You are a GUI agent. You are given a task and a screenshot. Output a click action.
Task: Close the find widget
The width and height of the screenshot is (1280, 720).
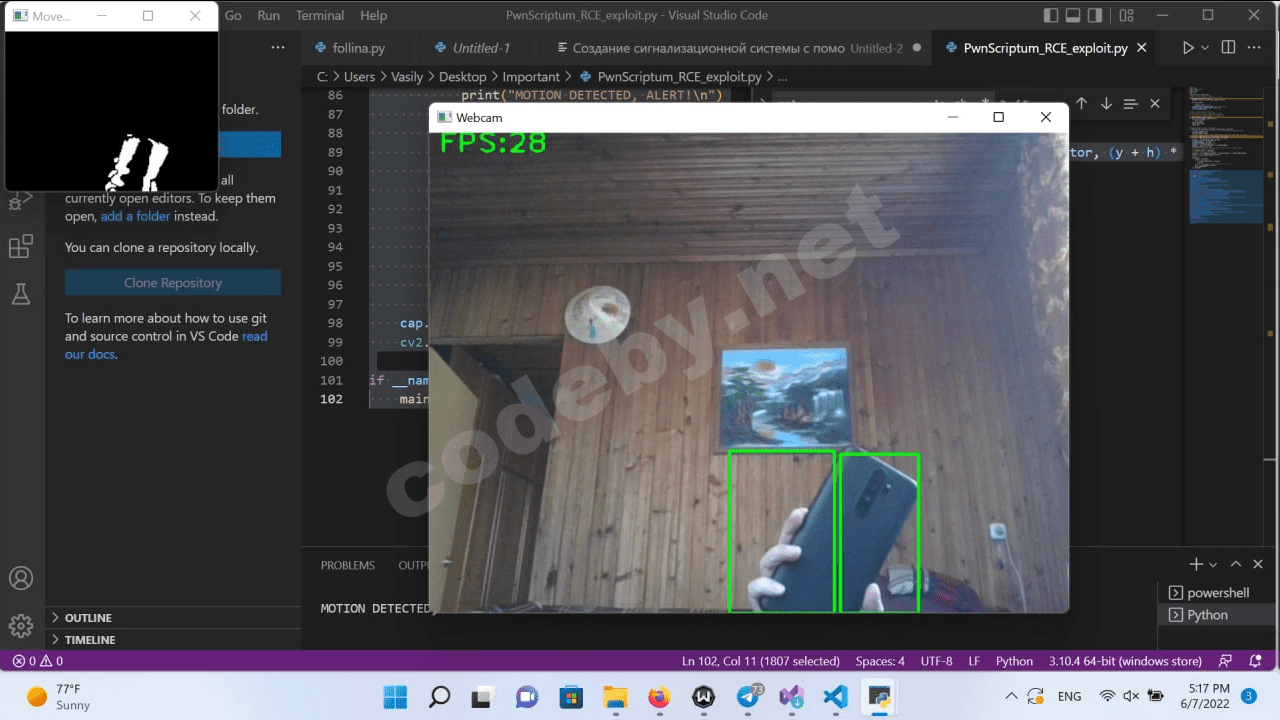pyautogui.click(x=1155, y=104)
